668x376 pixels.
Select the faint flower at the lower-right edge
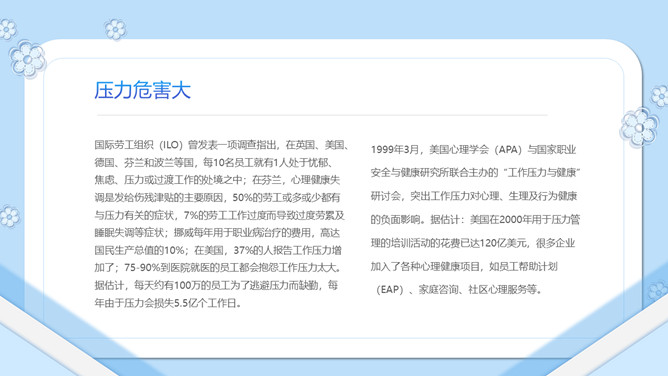point(658,291)
